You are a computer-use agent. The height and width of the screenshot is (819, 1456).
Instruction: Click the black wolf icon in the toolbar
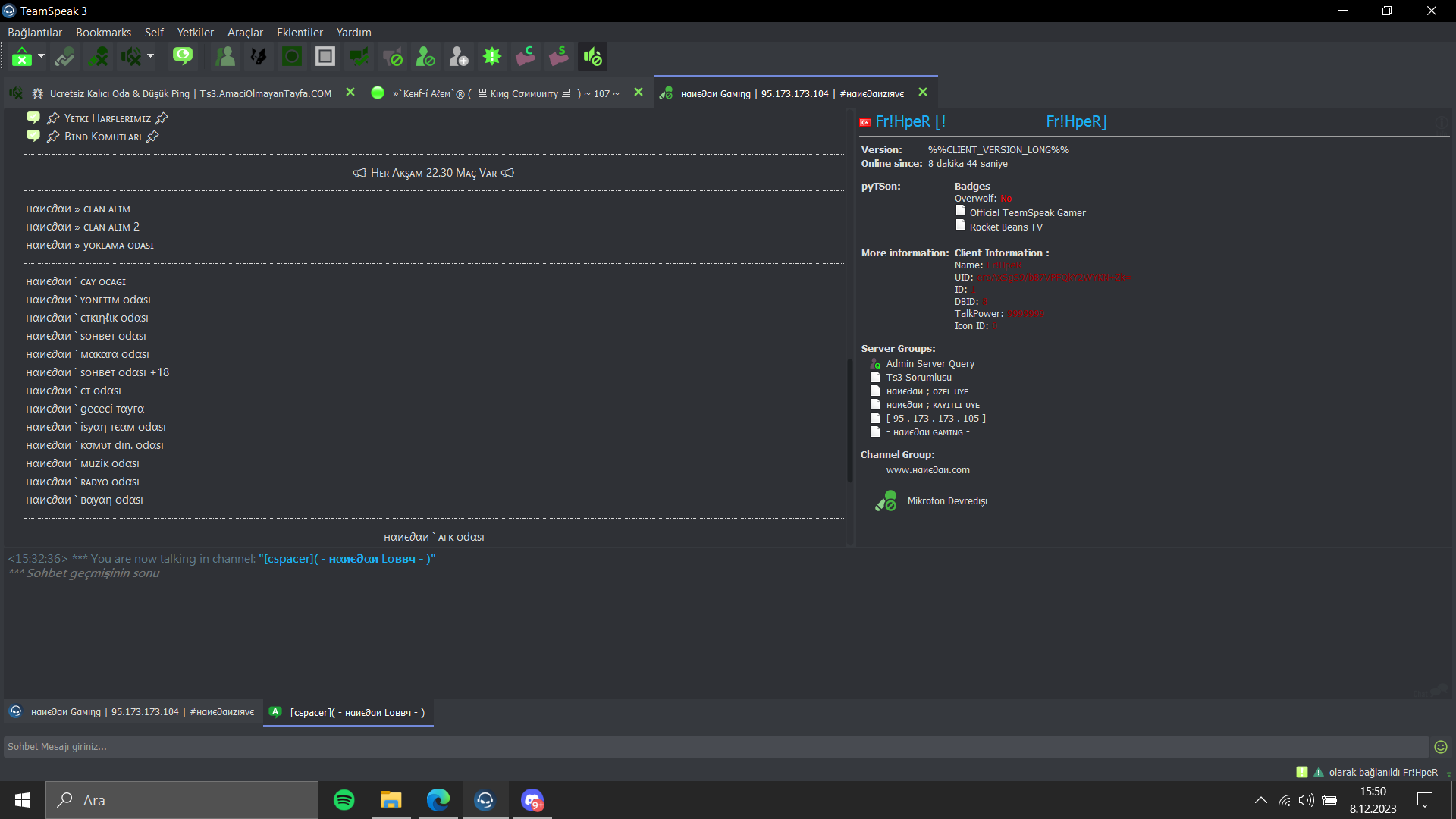click(259, 57)
